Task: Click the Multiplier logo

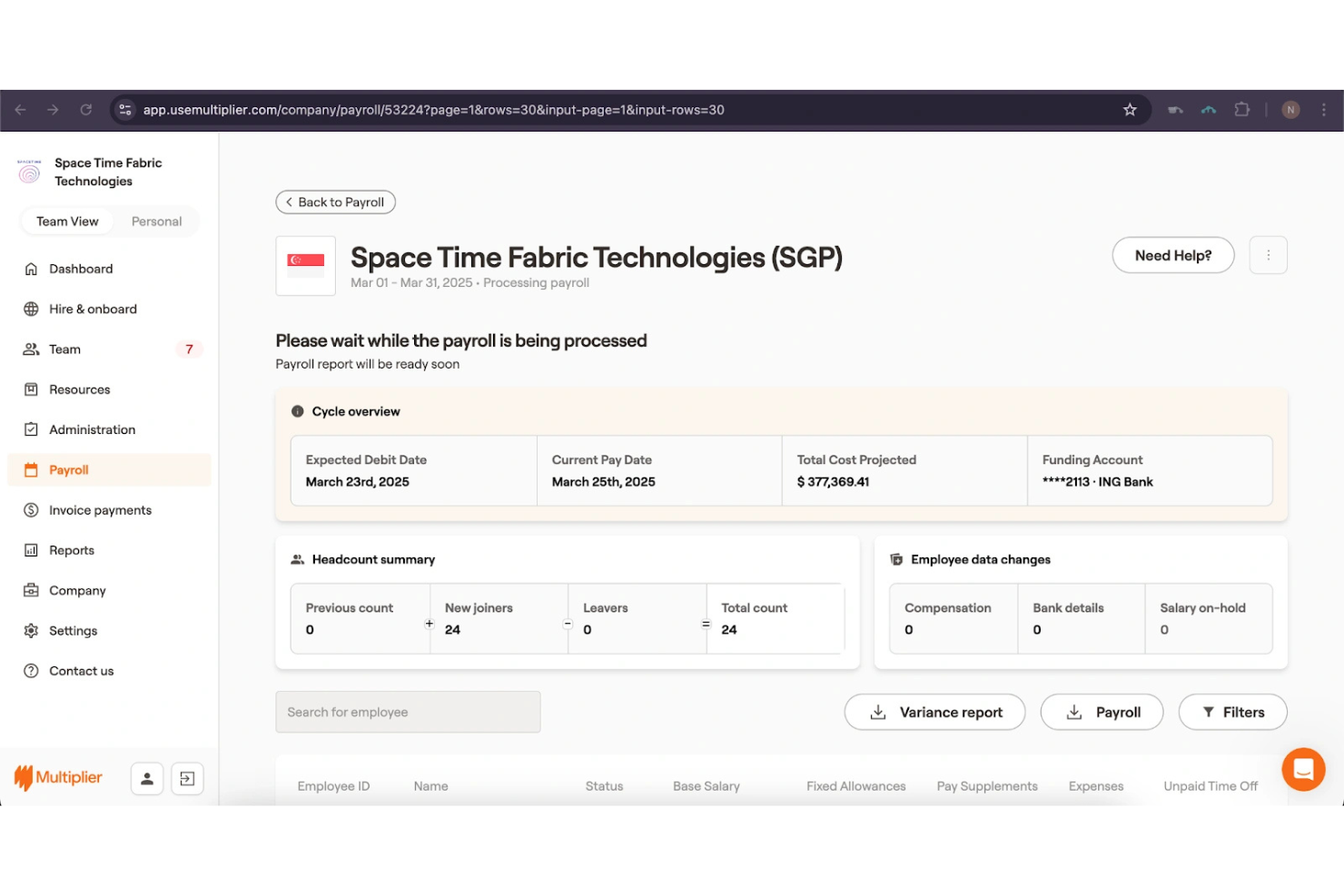Action: point(58,778)
